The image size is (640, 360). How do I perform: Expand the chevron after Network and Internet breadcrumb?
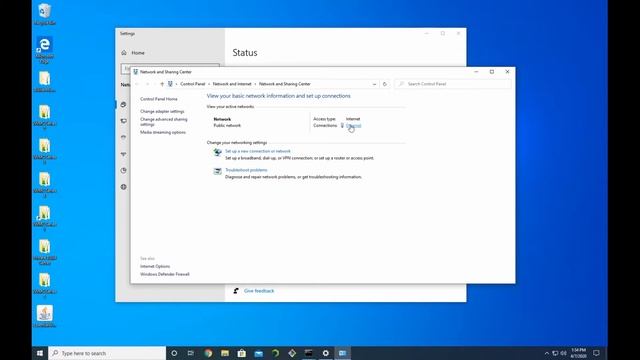pyautogui.click(x=256, y=84)
